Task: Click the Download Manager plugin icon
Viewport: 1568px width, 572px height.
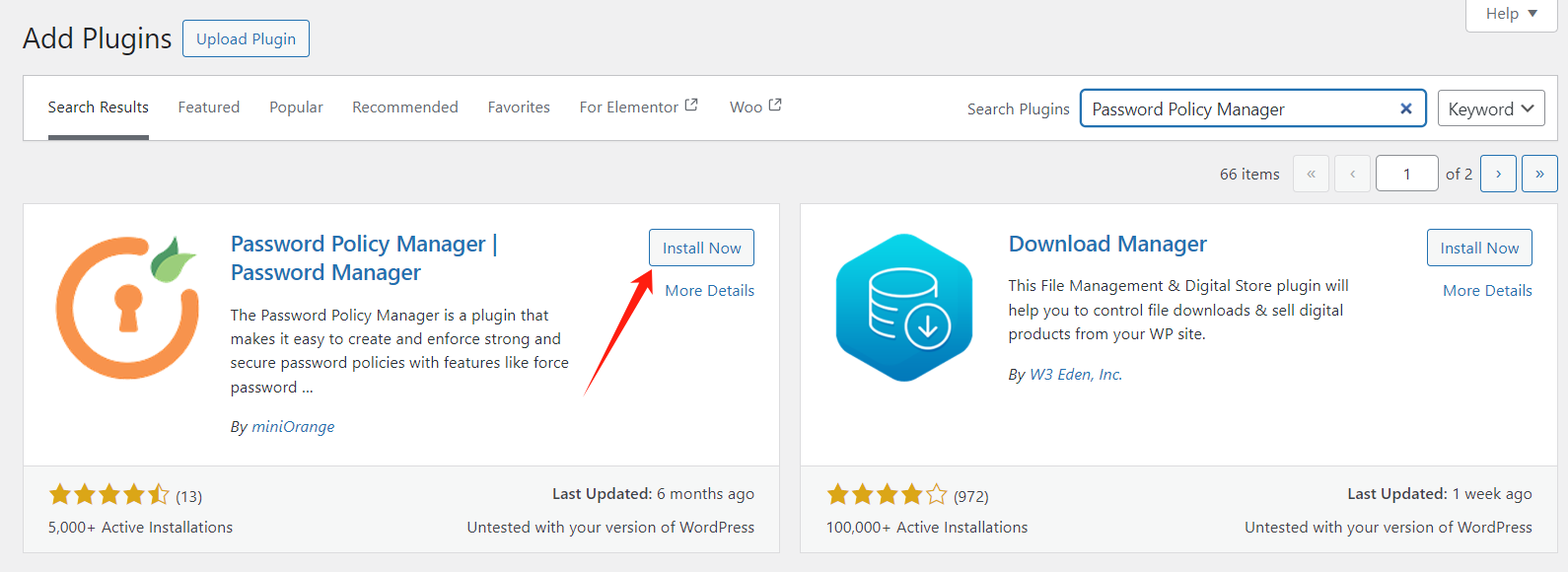Action: tap(904, 307)
